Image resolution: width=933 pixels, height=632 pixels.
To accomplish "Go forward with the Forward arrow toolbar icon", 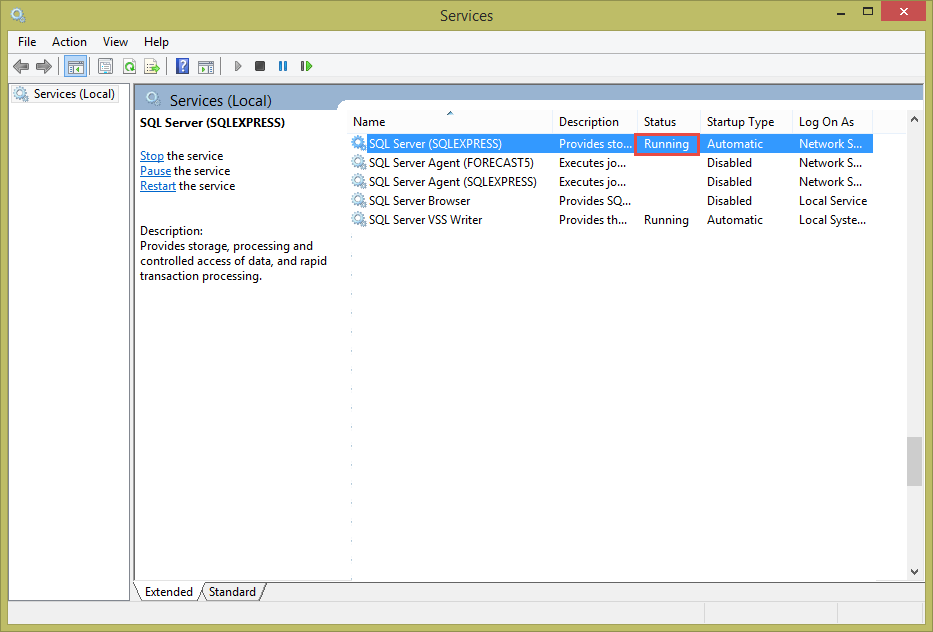I will tap(43, 66).
